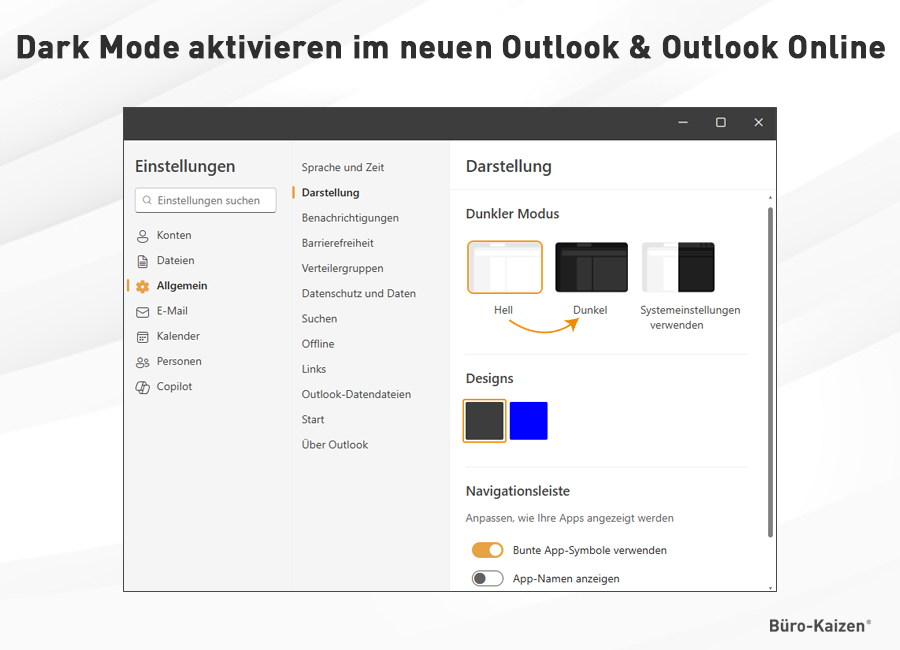The height and width of the screenshot is (650, 900).
Task: Click the Dateien document icon
Action: pos(142,261)
